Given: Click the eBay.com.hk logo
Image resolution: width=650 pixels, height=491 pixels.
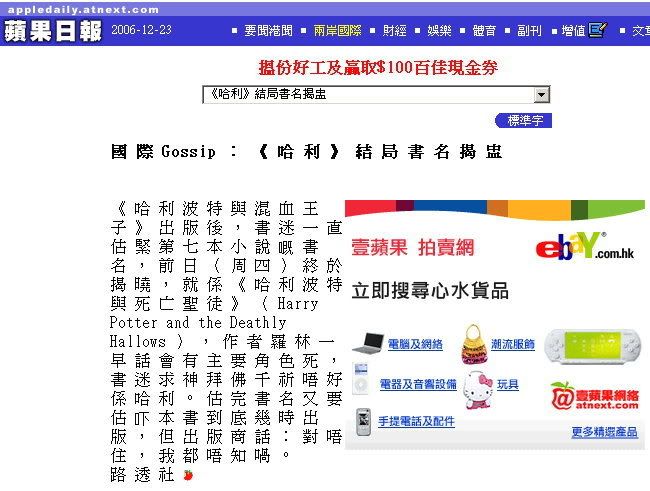Looking at the screenshot, I should pos(585,246).
